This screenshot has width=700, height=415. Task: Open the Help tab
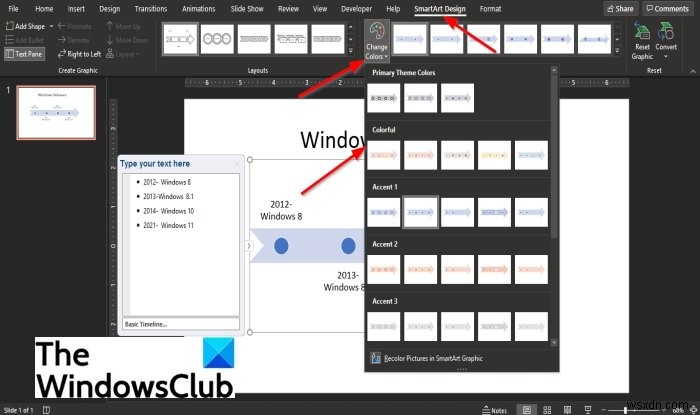pyautogui.click(x=393, y=8)
